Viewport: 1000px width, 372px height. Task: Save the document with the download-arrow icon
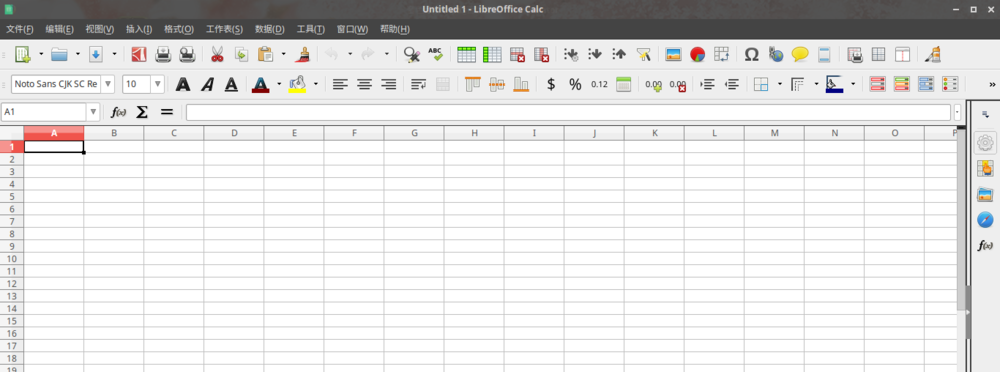[x=96, y=55]
